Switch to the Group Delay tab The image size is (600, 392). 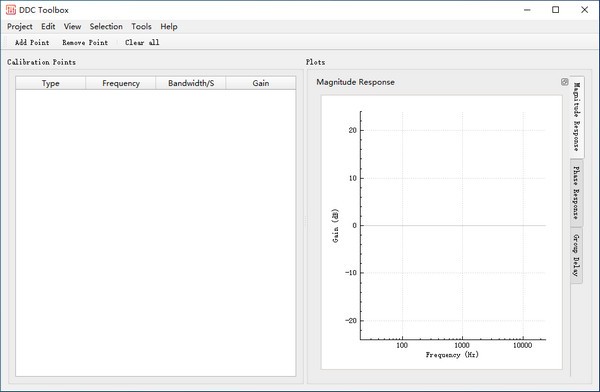pos(576,255)
